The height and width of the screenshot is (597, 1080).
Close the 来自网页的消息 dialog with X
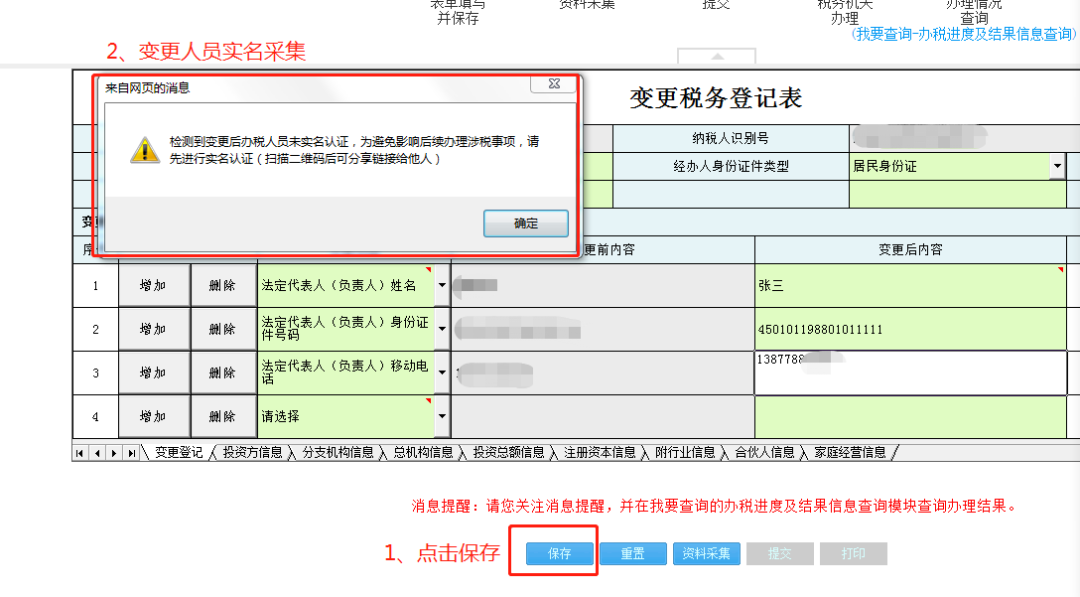(554, 84)
